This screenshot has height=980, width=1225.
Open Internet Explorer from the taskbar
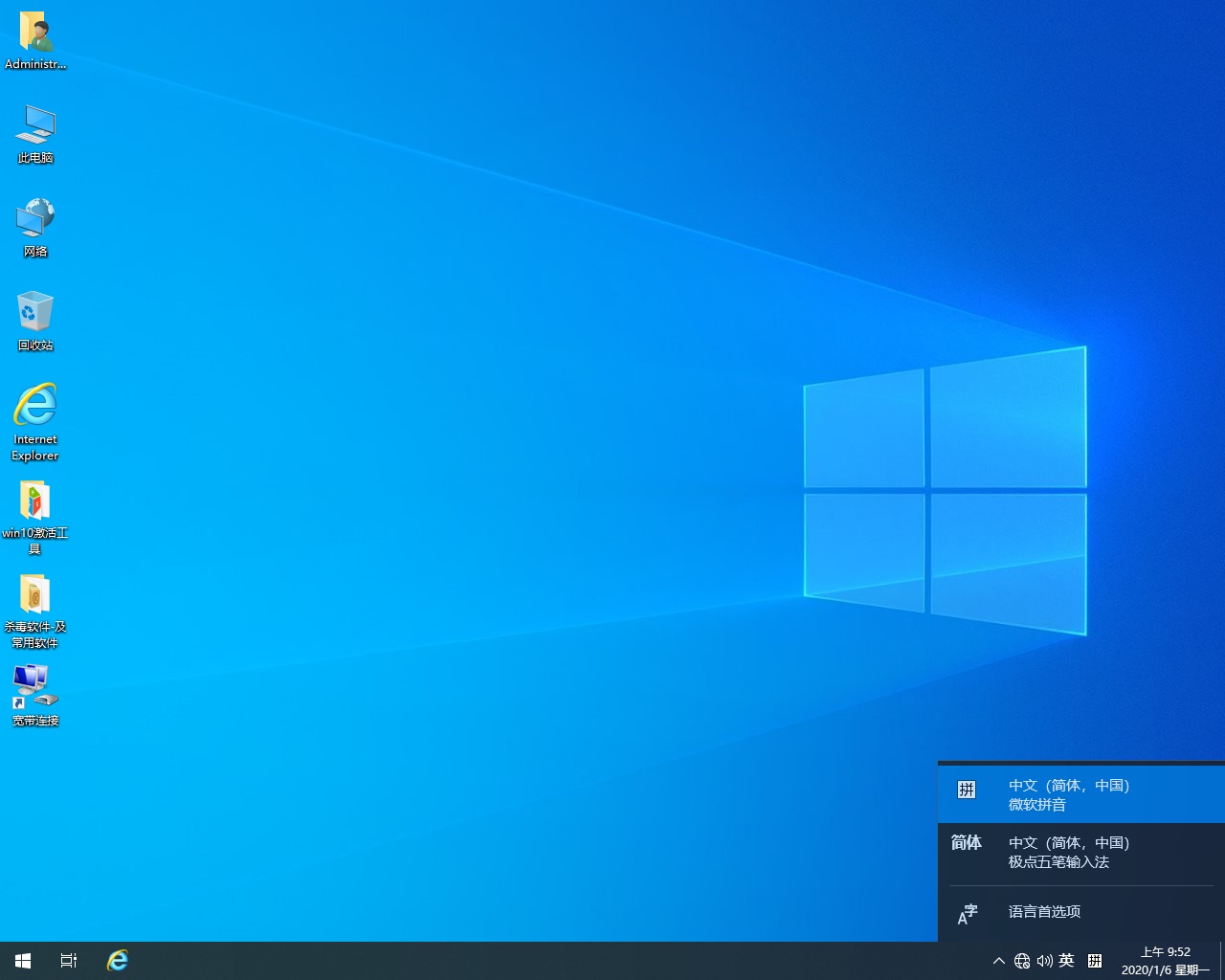click(x=117, y=960)
